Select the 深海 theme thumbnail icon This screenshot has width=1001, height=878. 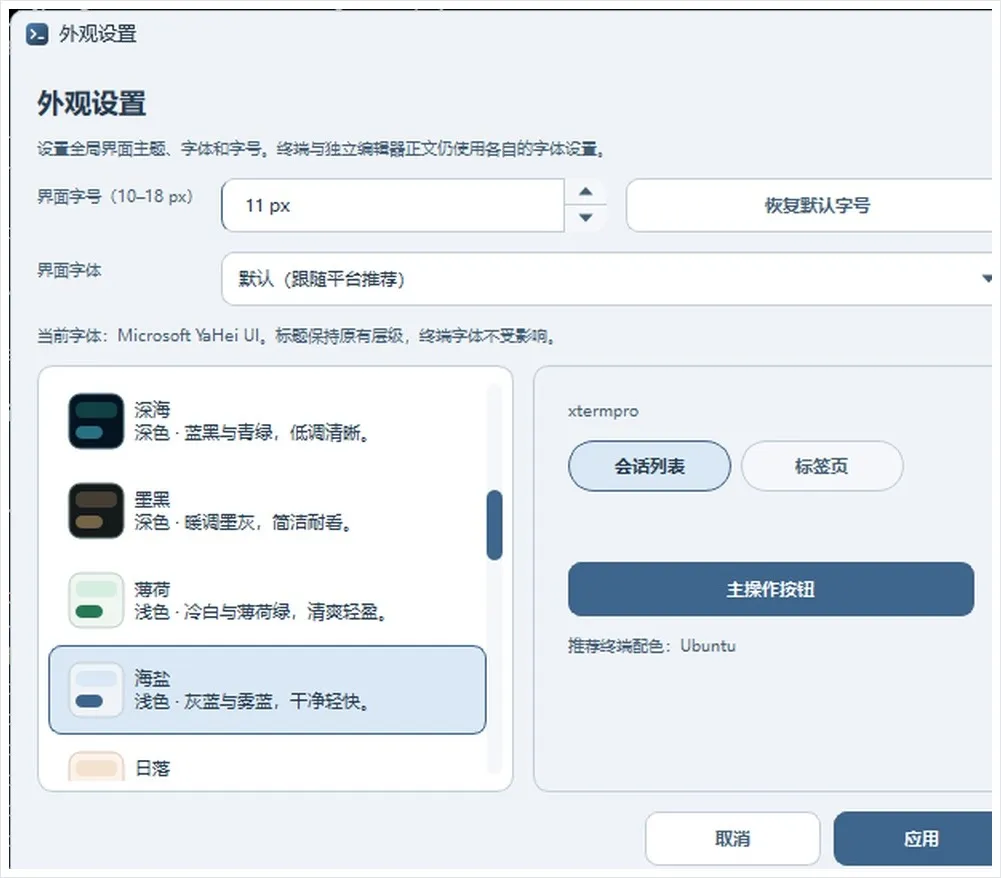point(96,421)
